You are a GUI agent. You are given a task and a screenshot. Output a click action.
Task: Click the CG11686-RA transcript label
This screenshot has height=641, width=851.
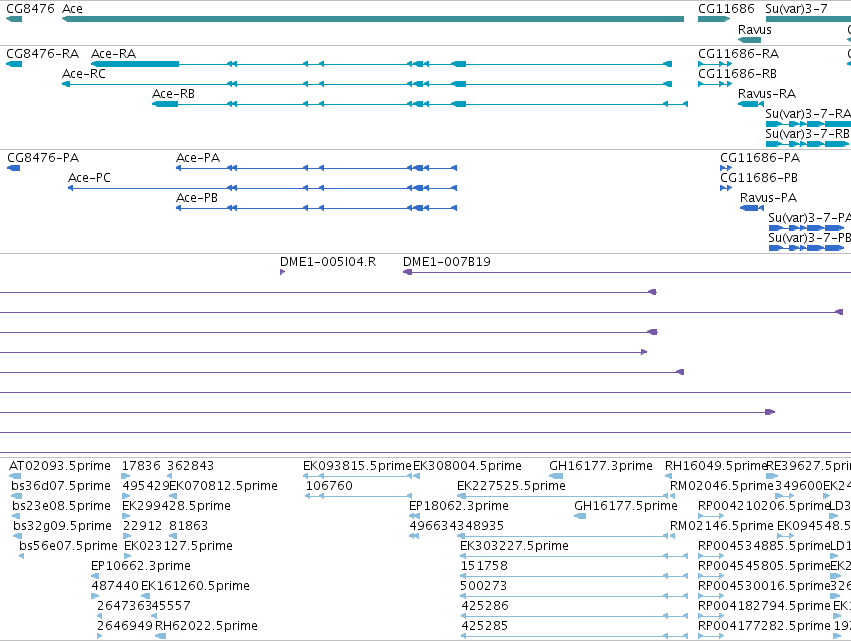738,54
